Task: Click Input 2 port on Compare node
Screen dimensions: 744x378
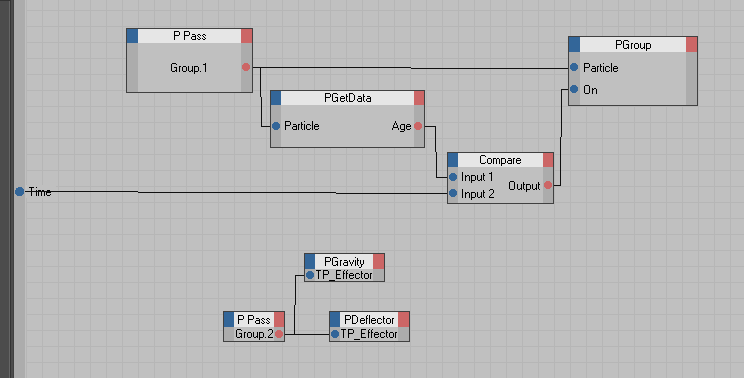Action: (453, 194)
